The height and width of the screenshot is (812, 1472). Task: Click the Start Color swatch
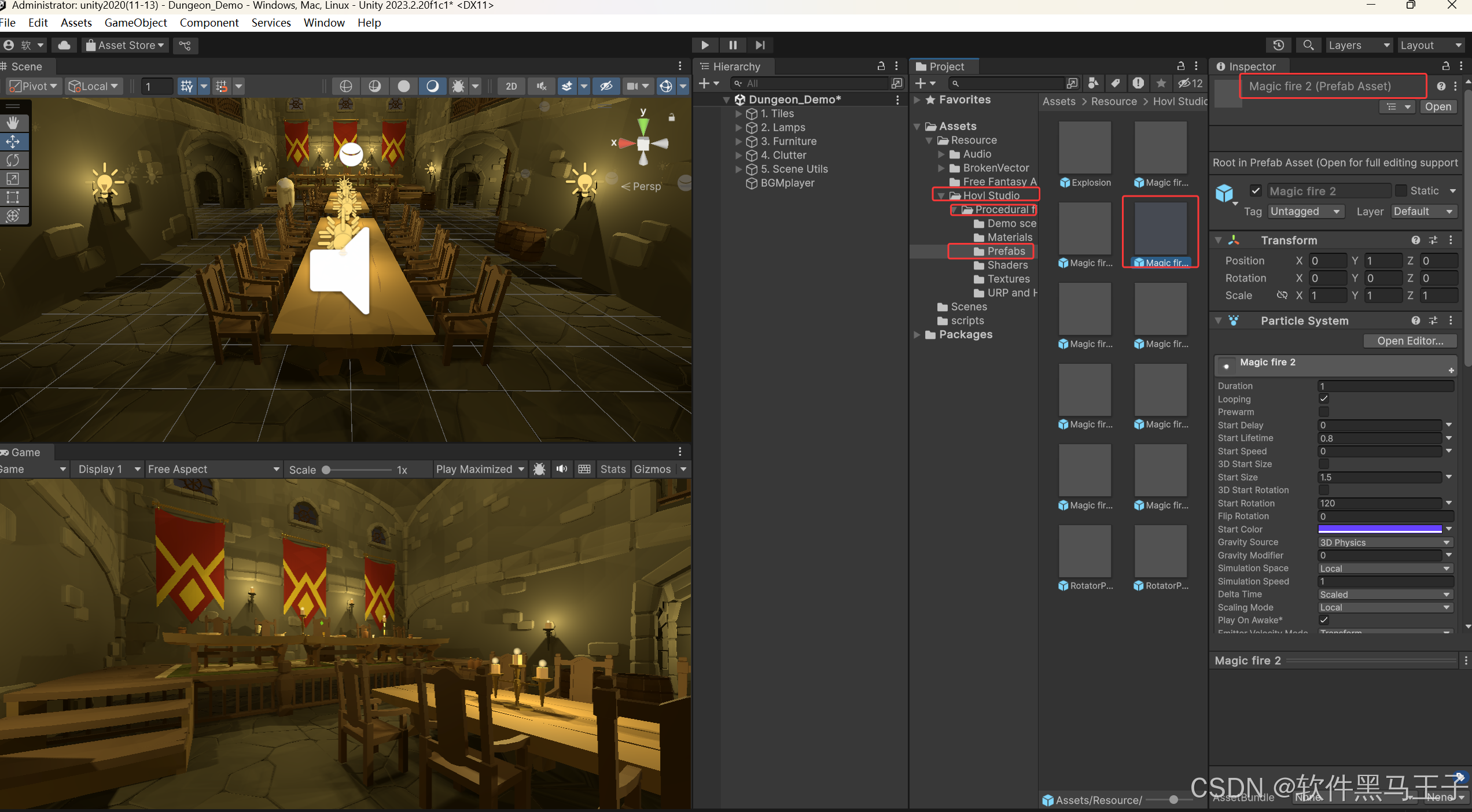click(x=1379, y=529)
